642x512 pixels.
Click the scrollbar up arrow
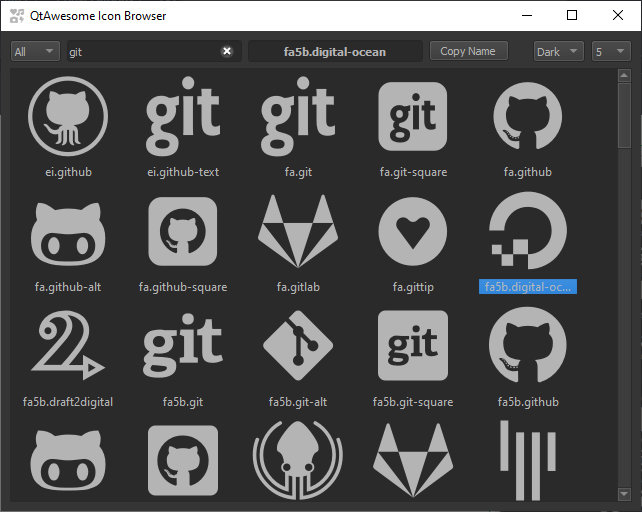point(624,75)
